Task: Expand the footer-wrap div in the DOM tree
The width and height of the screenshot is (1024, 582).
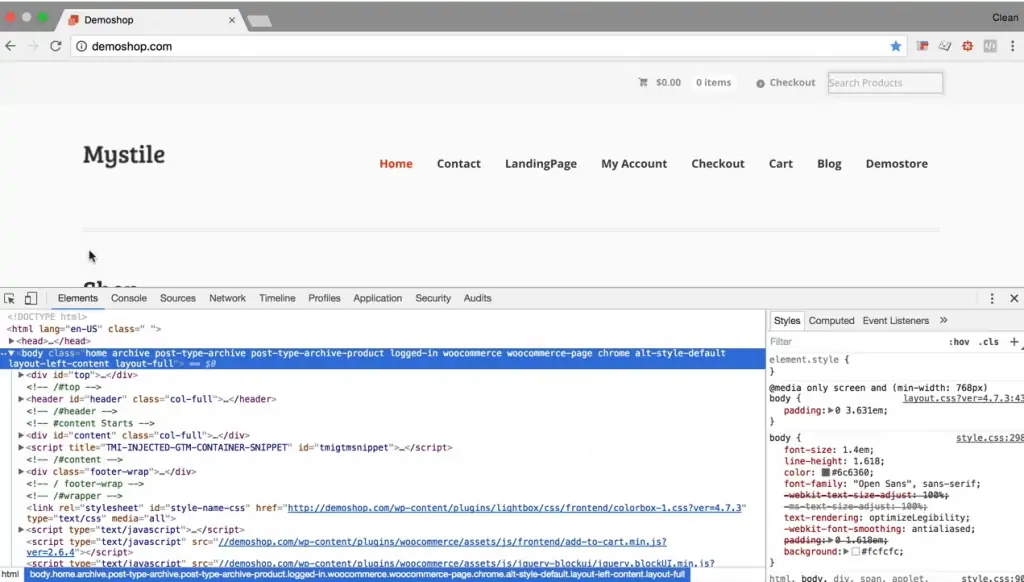Action: coord(21,471)
